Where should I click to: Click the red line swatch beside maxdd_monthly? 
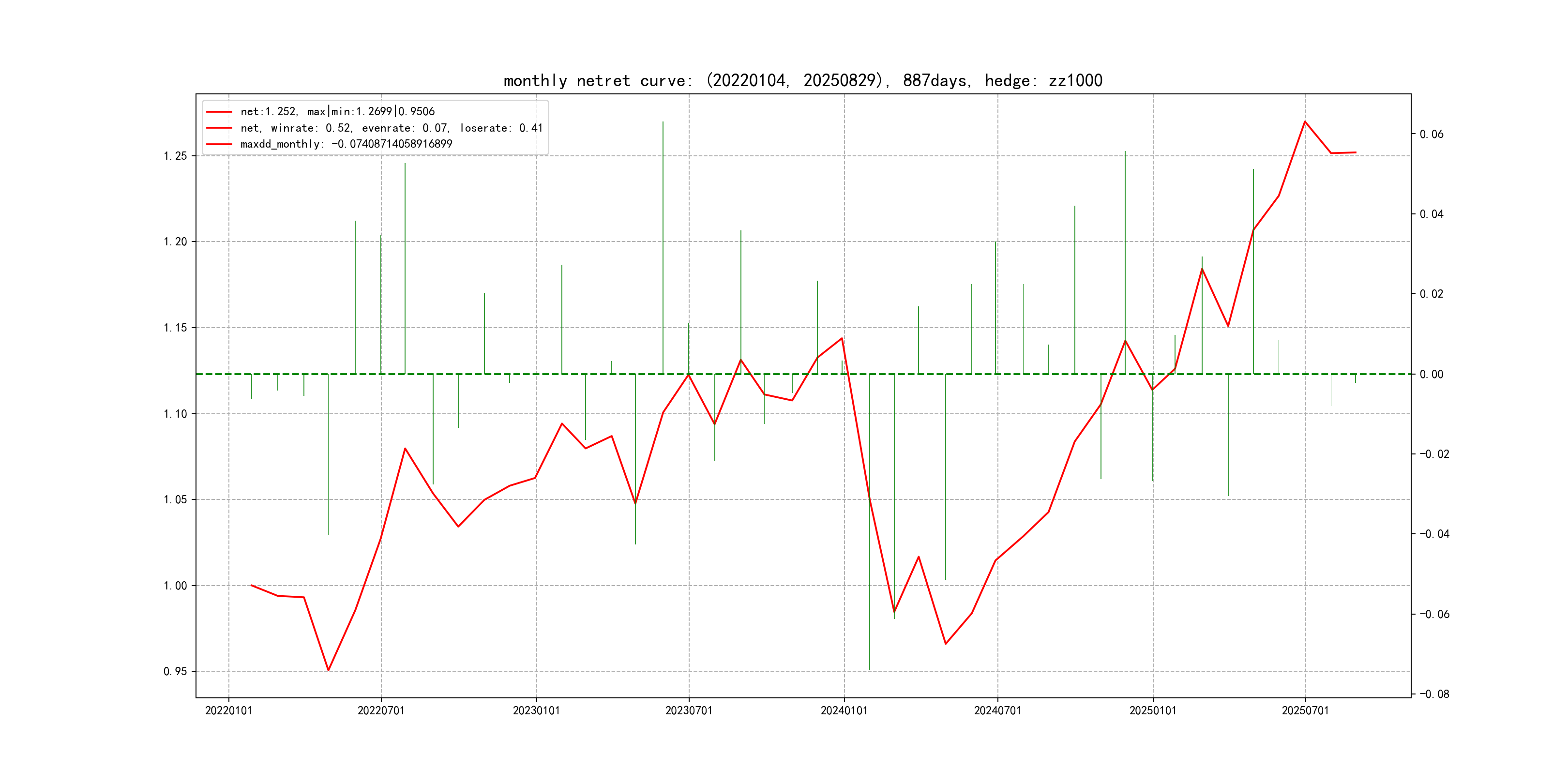coord(219,144)
